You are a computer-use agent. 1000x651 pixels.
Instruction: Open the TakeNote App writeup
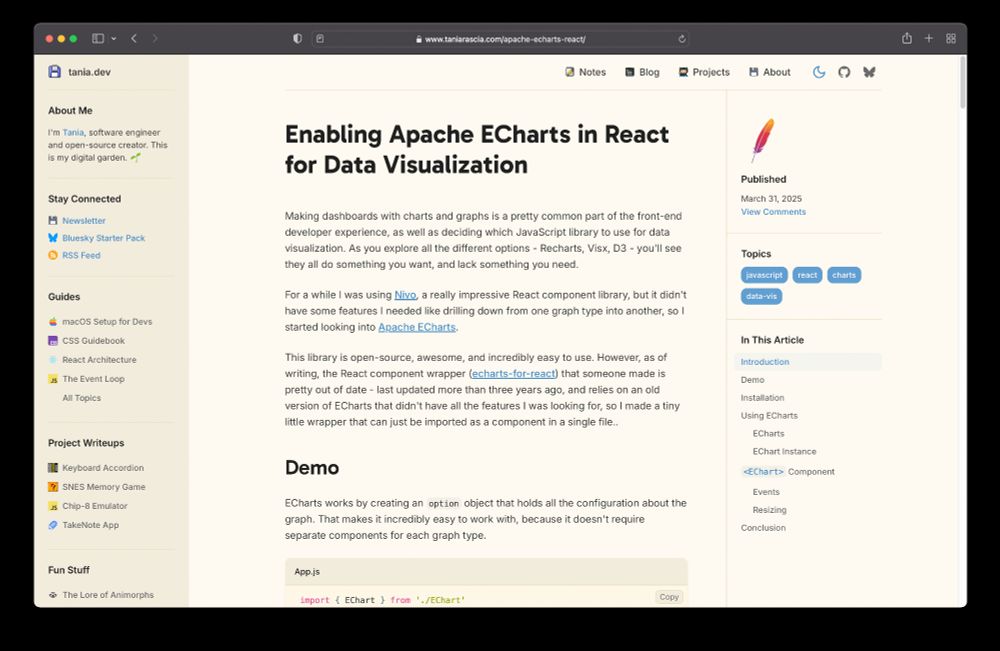point(91,525)
